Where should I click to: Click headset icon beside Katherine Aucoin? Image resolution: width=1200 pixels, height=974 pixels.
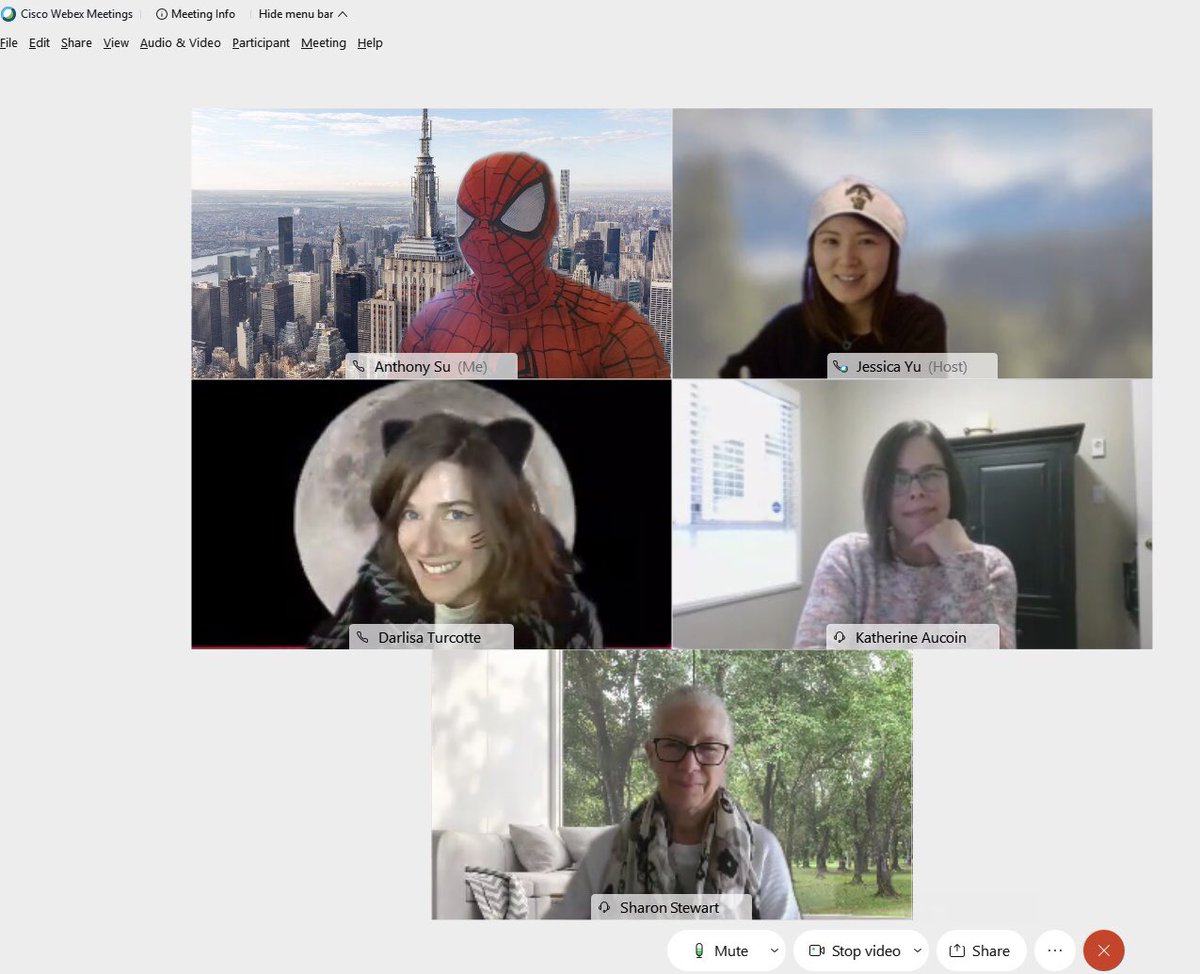840,637
